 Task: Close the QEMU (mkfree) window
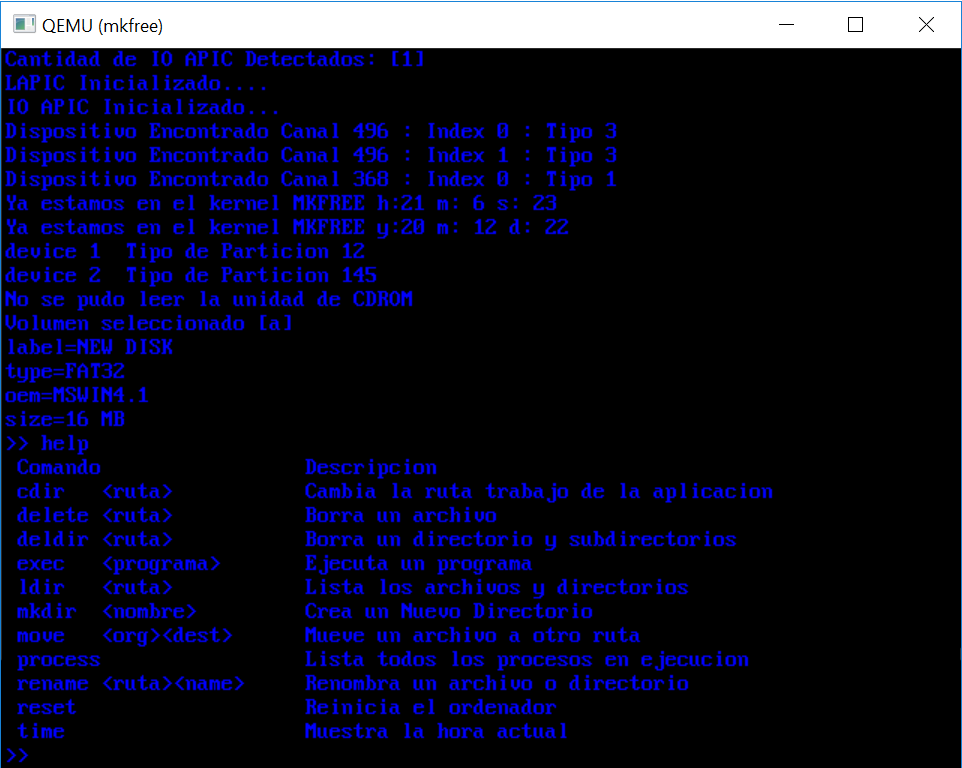click(x=926, y=25)
